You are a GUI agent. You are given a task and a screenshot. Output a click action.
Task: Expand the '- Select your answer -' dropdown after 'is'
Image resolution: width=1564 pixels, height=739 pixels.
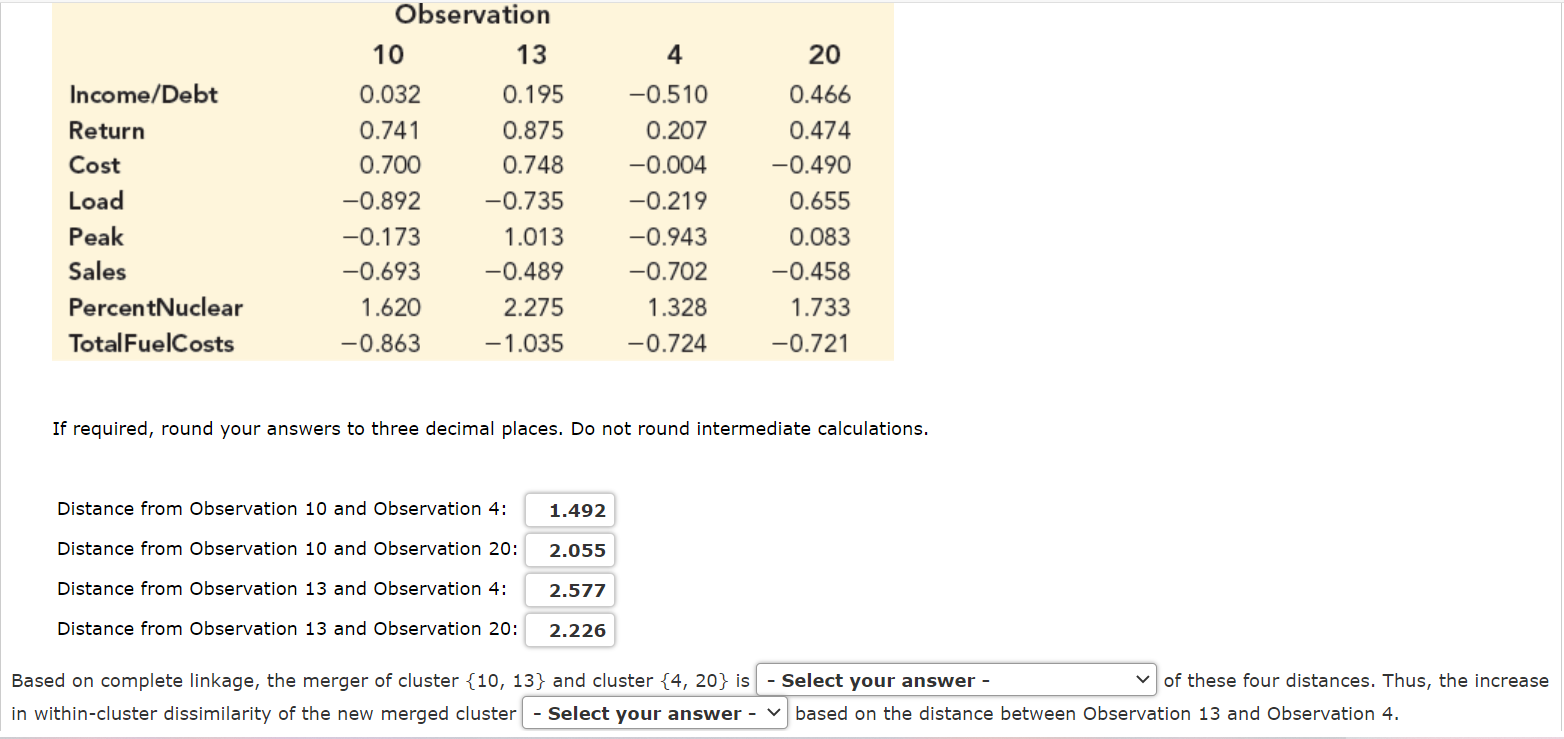[x=955, y=680]
